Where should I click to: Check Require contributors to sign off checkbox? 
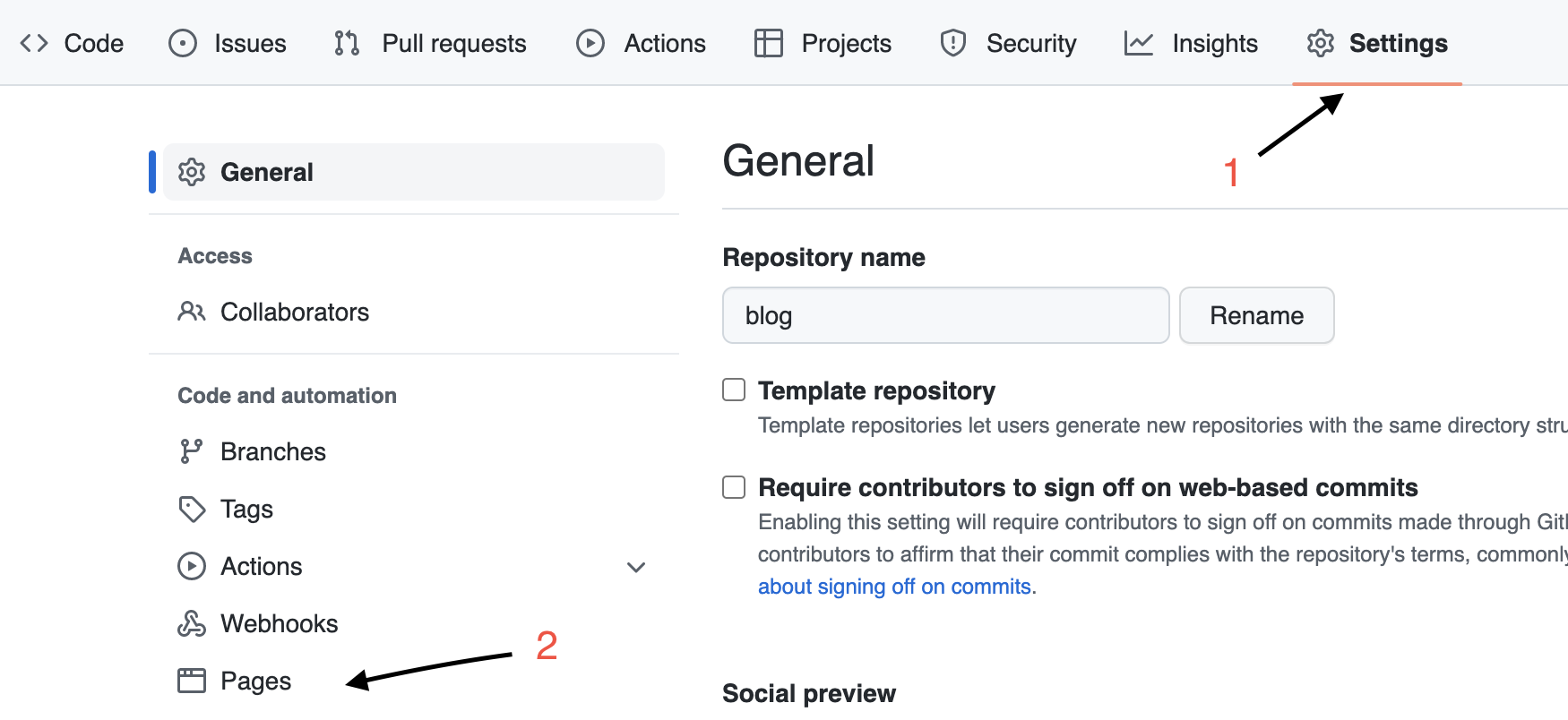[734, 486]
